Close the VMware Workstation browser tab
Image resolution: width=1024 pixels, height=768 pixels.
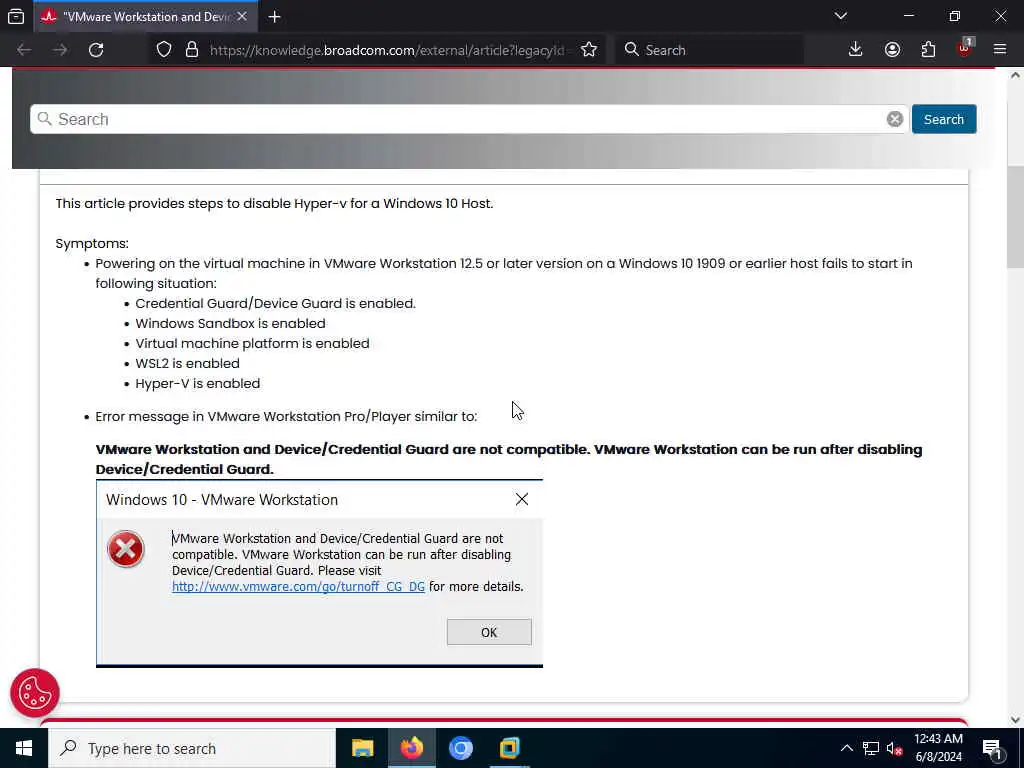[242, 16]
